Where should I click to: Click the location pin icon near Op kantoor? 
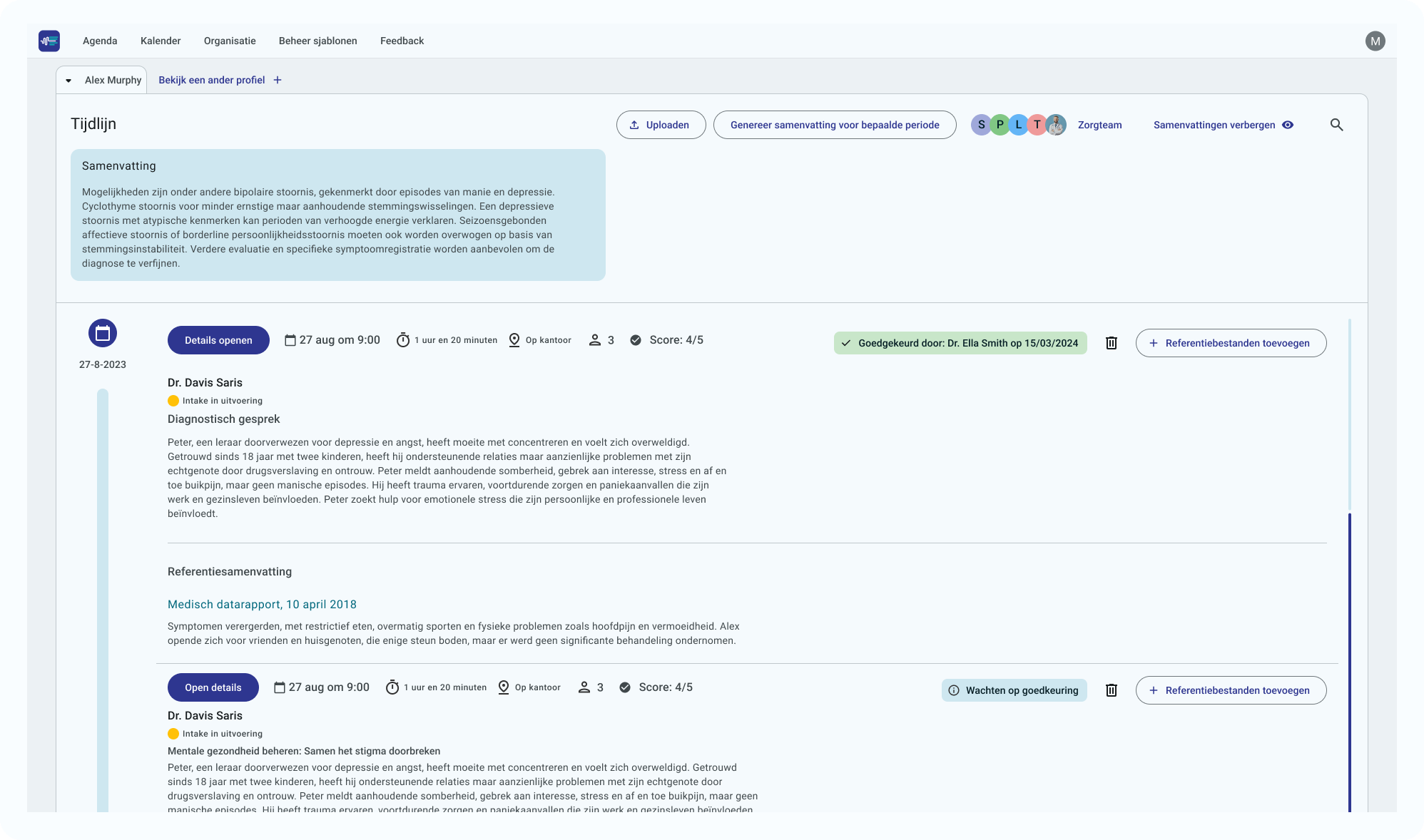pos(514,340)
